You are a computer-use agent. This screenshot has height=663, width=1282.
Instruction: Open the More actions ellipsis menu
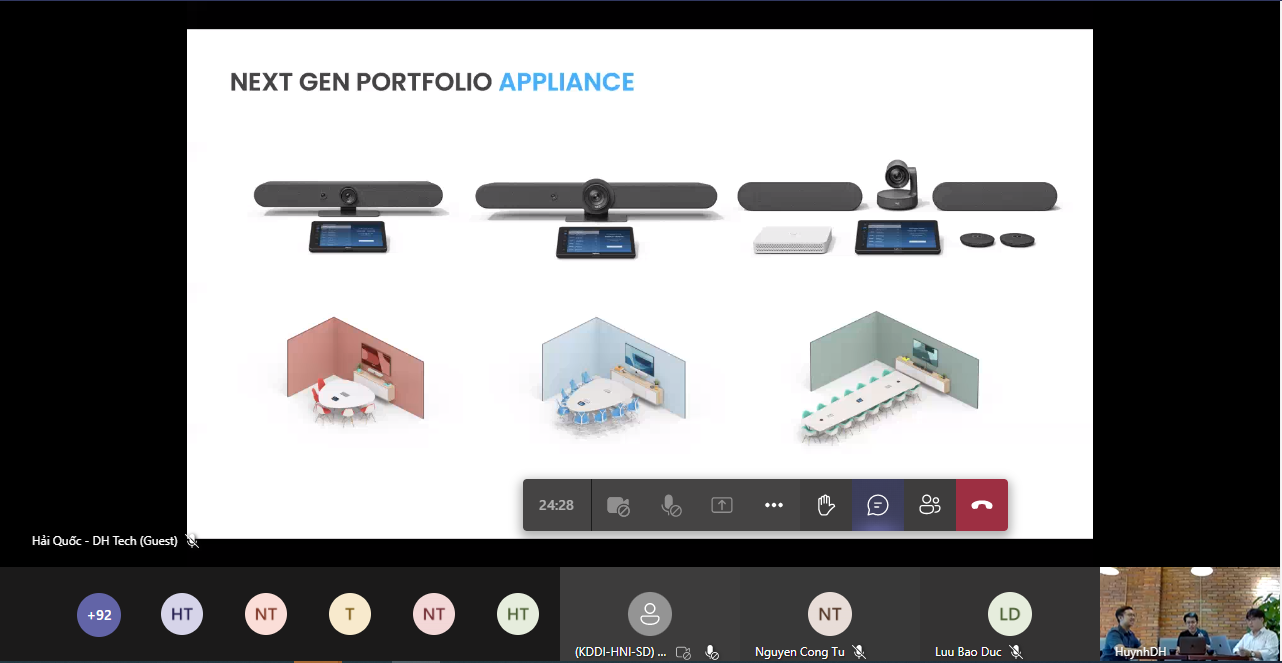click(x=774, y=506)
